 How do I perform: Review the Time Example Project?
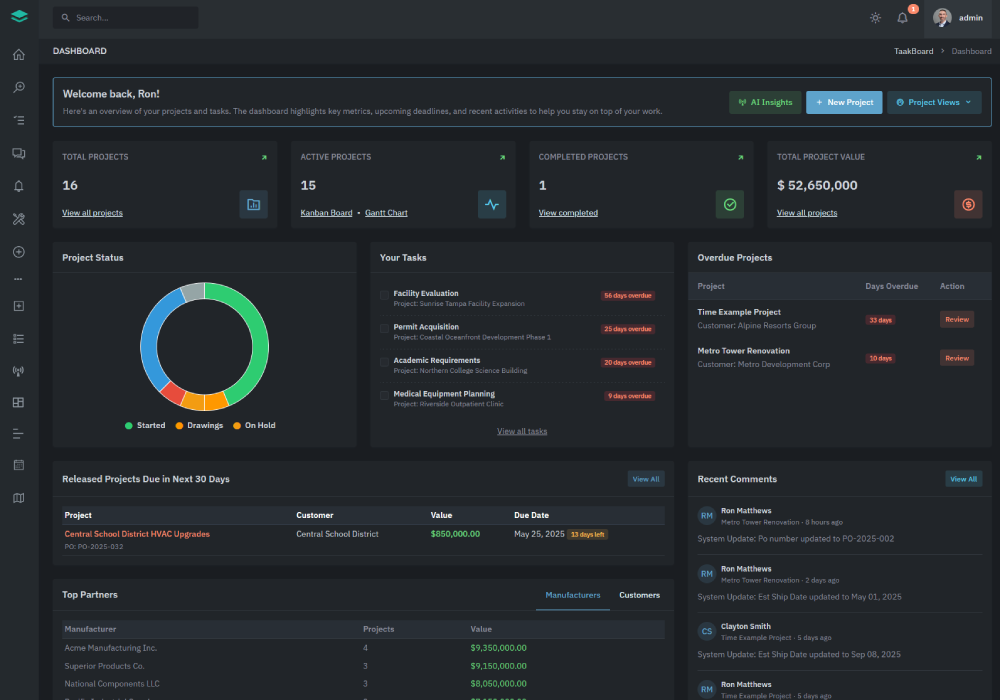[x=957, y=319]
